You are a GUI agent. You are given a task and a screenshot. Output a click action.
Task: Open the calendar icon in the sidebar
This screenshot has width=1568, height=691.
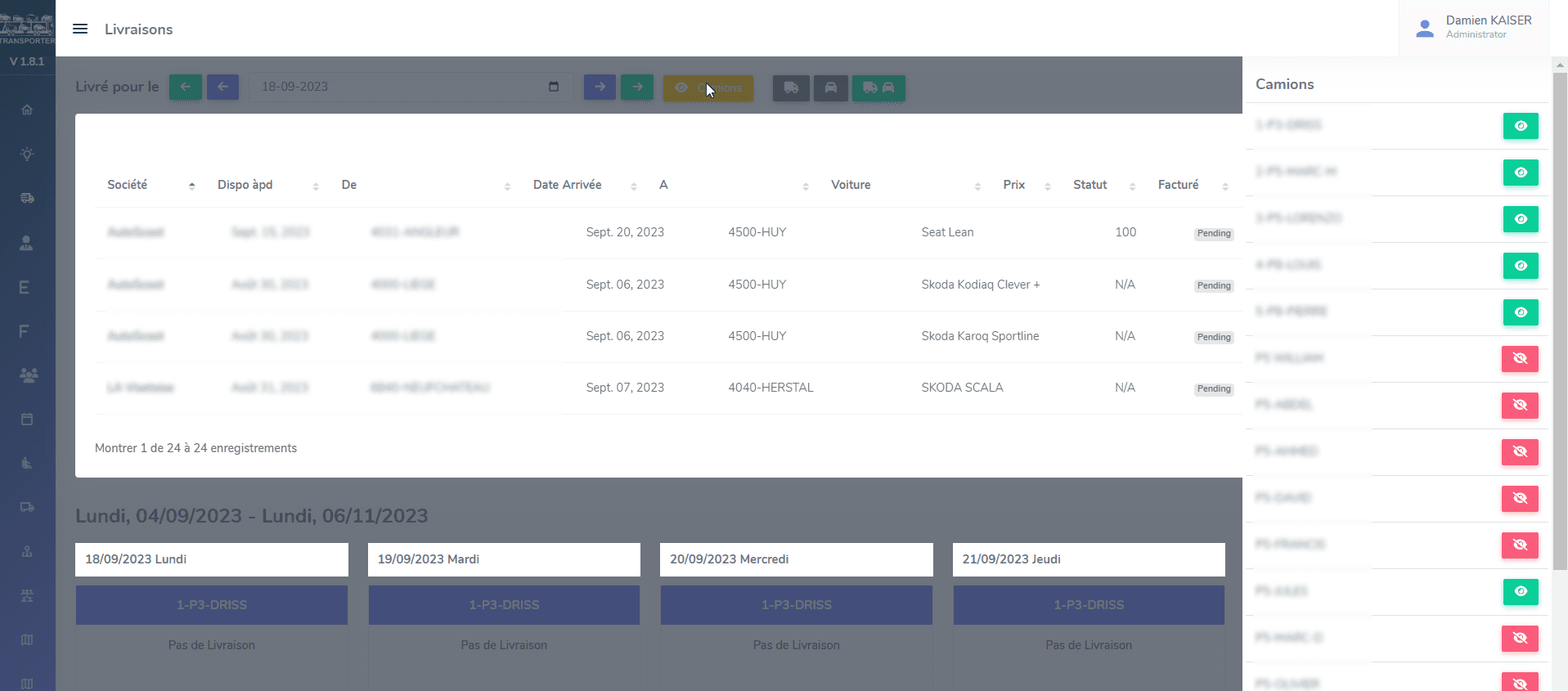pyautogui.click(x=27, y=420)
